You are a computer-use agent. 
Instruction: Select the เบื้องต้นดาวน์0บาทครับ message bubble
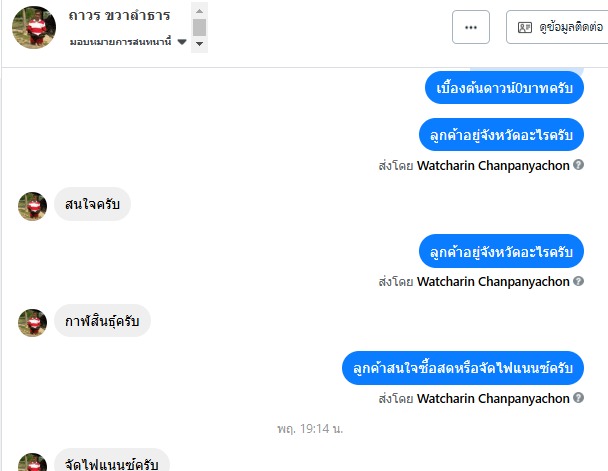pyautogui.click(x=504, y=88)
